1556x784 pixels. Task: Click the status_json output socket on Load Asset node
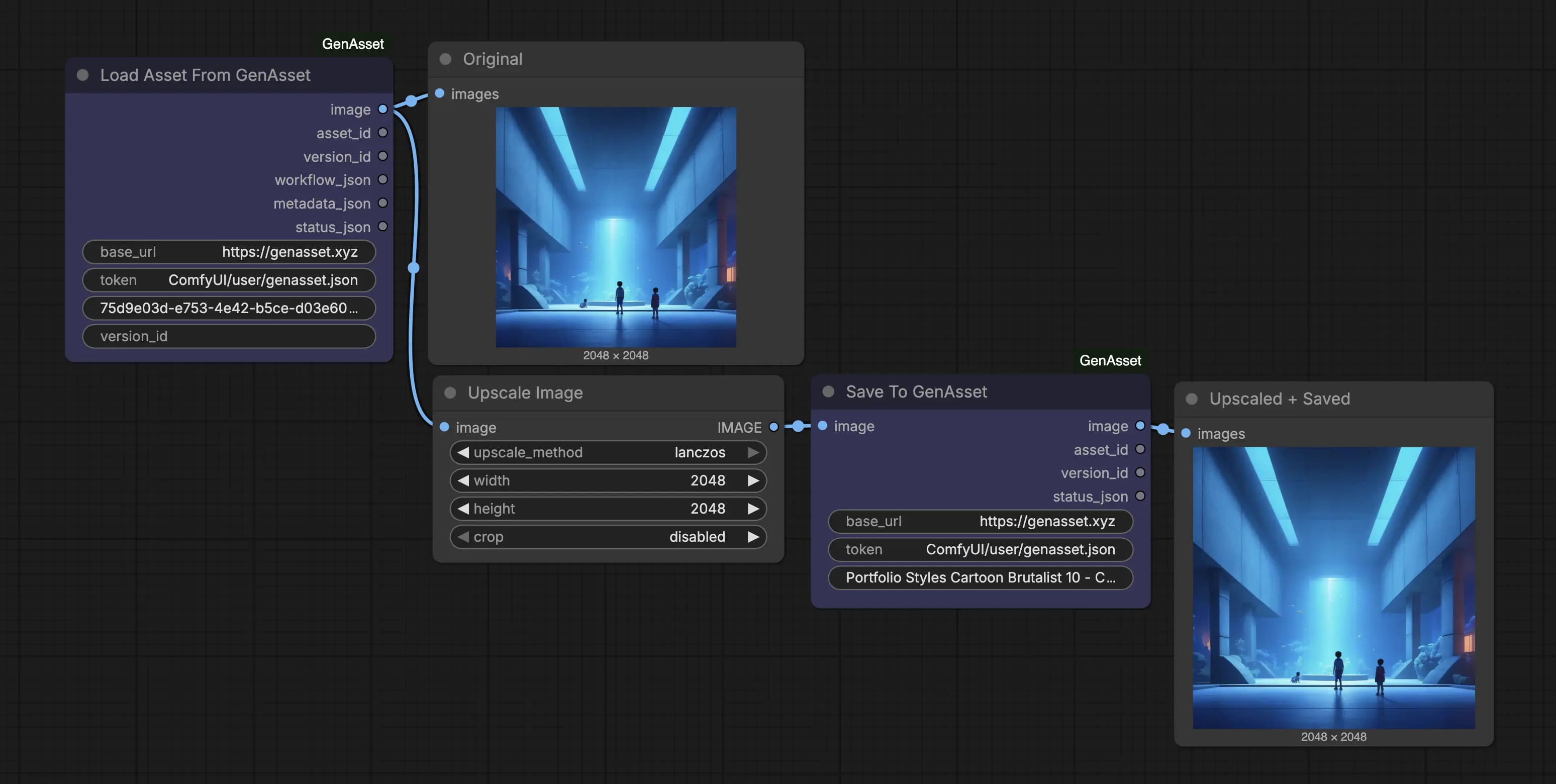(382, 227)
